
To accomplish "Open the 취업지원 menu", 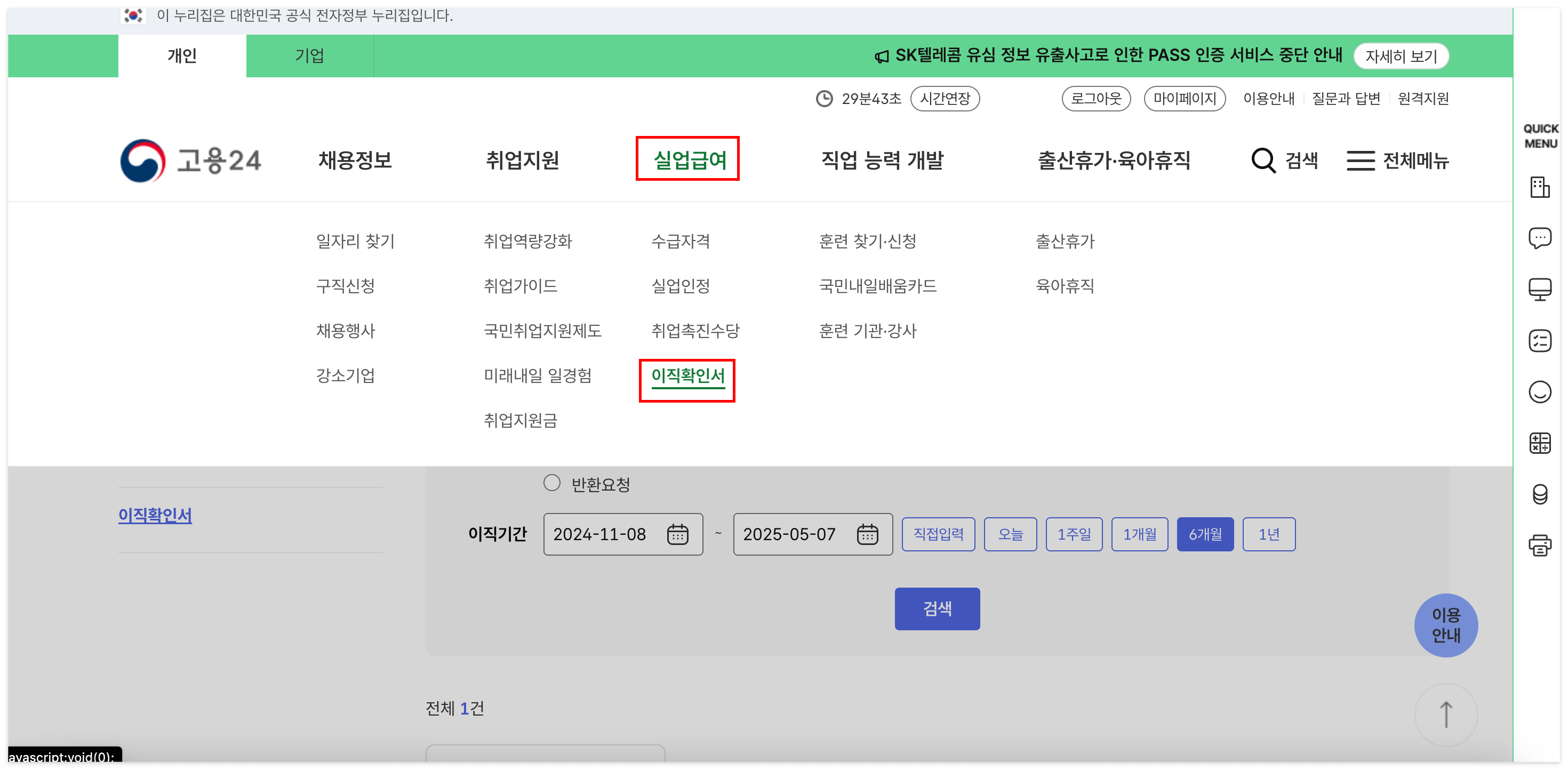I will click(x=522, y=161).
